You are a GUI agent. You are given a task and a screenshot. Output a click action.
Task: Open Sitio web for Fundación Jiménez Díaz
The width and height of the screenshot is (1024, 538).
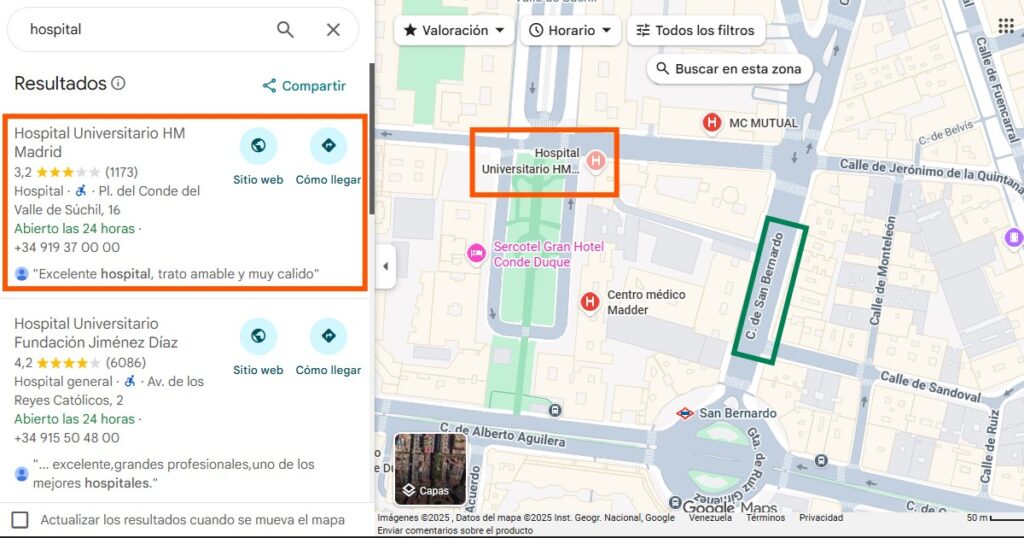[258, 337]
